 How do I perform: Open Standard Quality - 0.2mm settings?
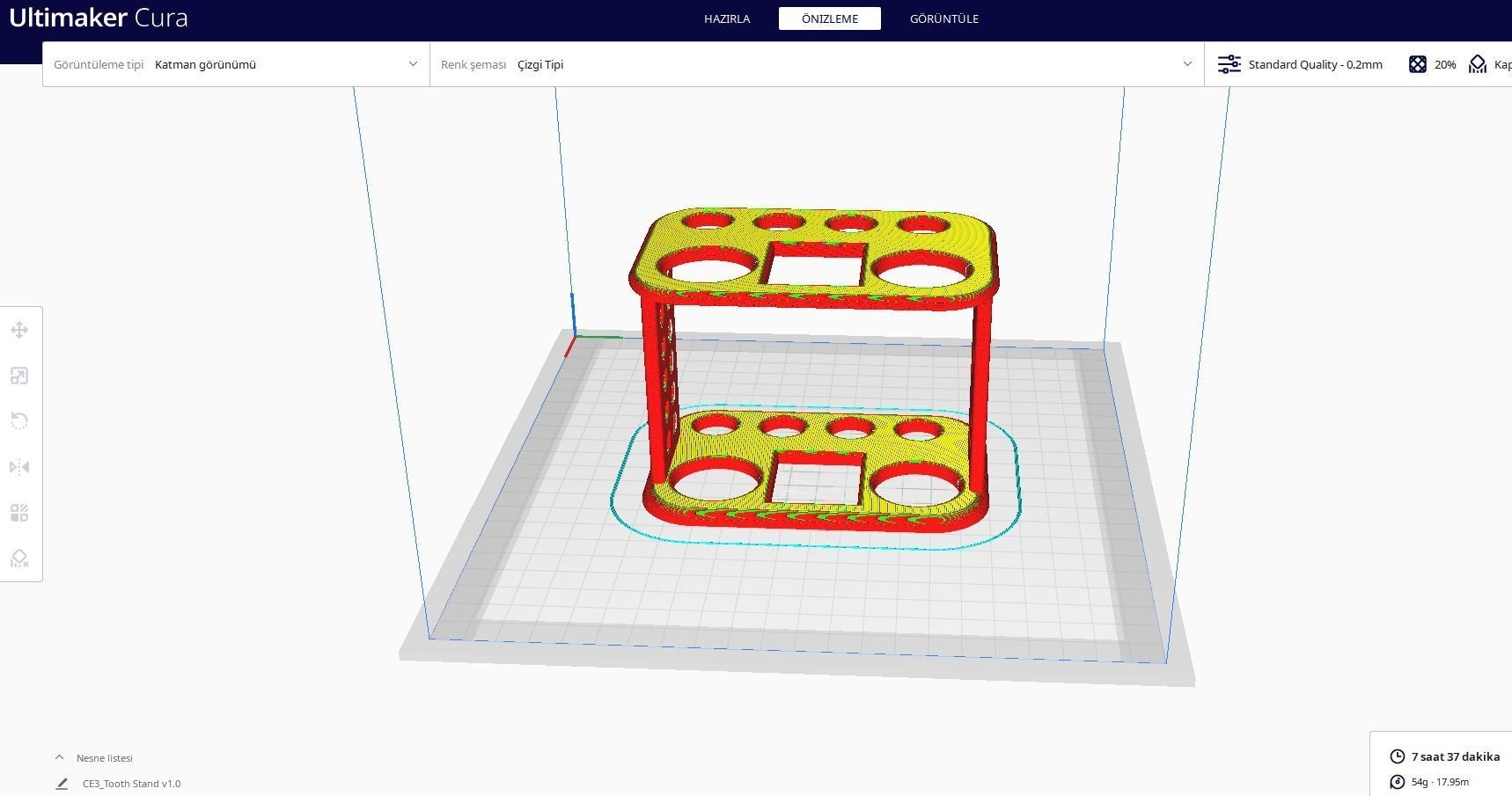(x=1315, y=64)
